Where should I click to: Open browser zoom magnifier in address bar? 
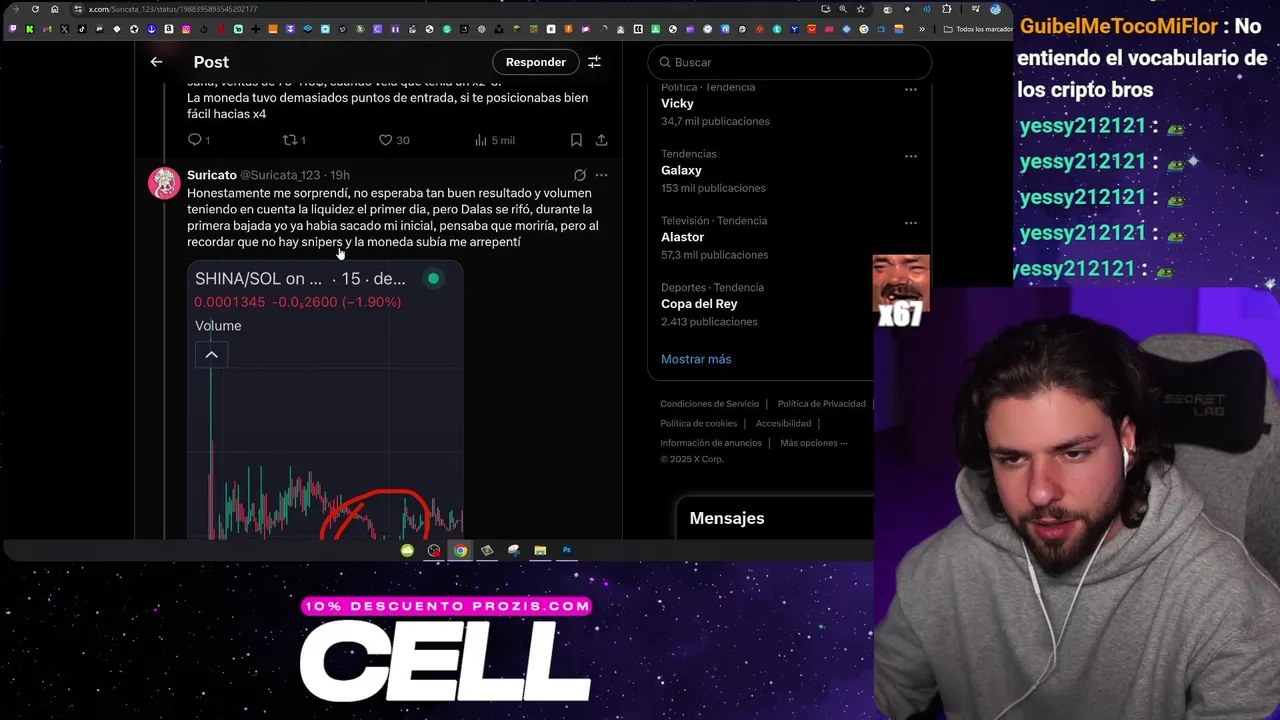click(x=842, y=9)
